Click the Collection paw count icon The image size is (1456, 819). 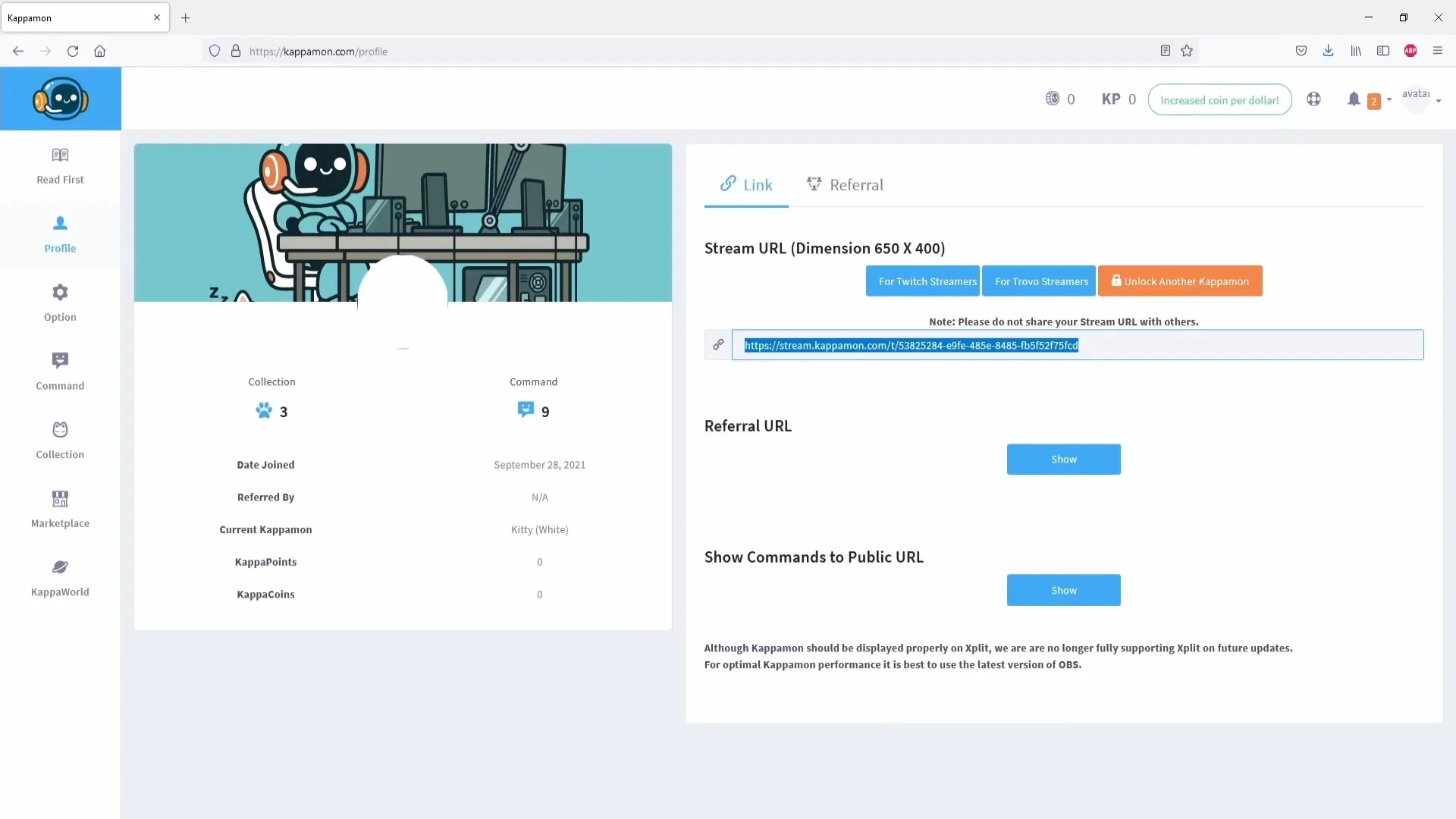click(x=263, y=410)
